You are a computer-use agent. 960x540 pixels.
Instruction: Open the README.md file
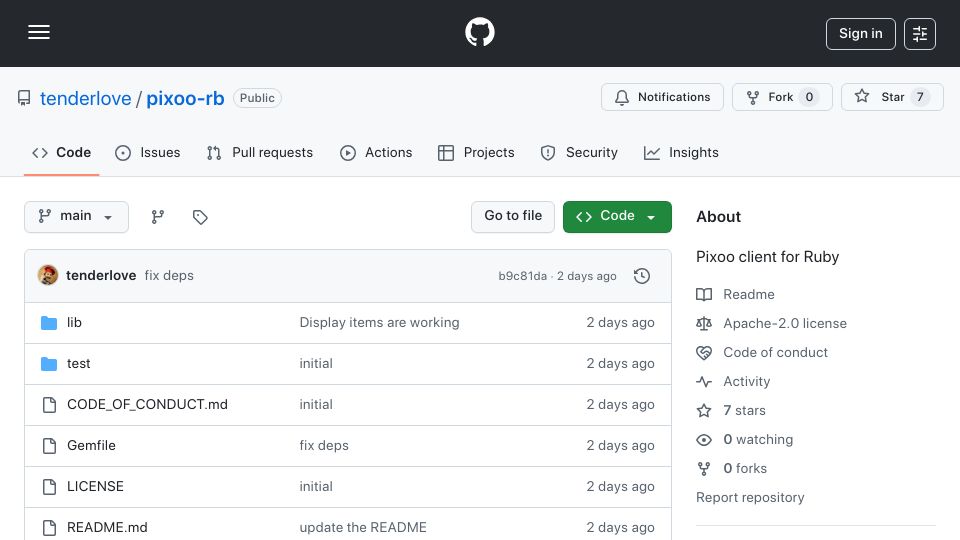tap(107, 528)
